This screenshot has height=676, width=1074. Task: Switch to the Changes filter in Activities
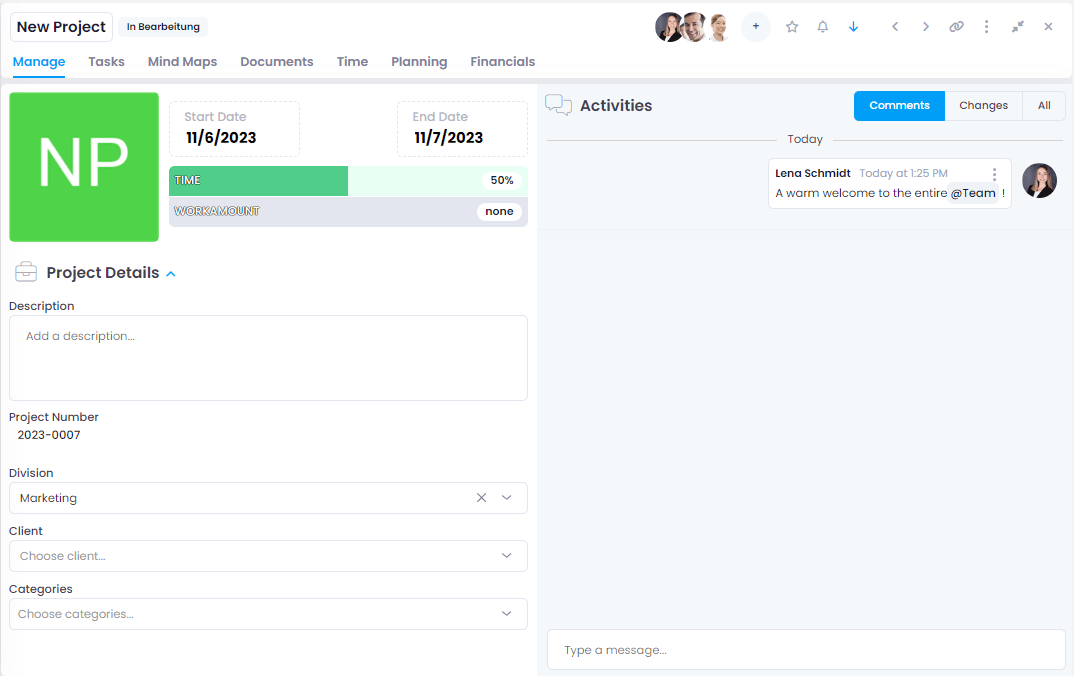point(983,105)
